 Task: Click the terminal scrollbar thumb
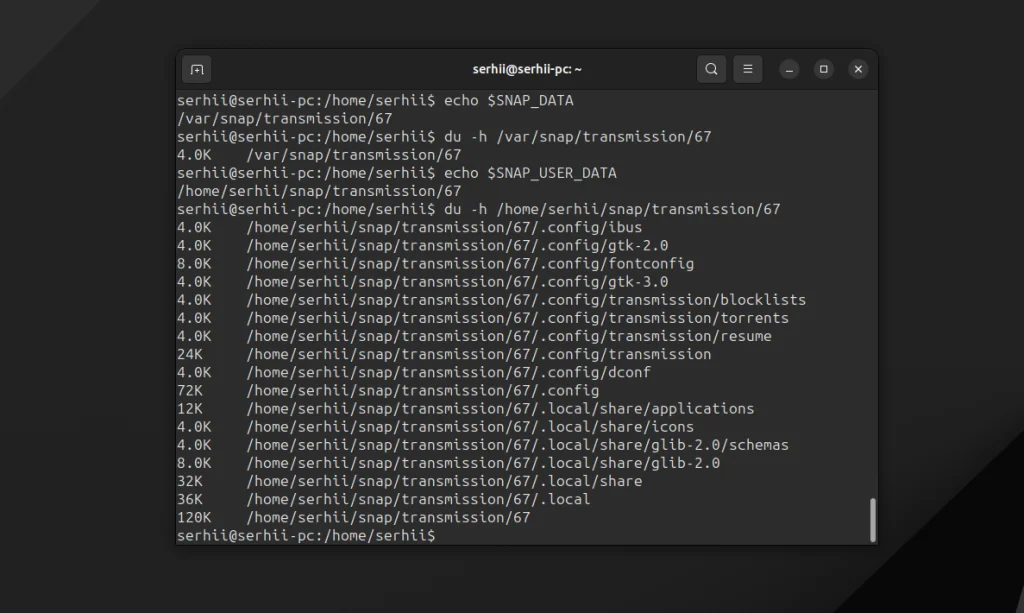pyautogui.click(x=872, y=519)
